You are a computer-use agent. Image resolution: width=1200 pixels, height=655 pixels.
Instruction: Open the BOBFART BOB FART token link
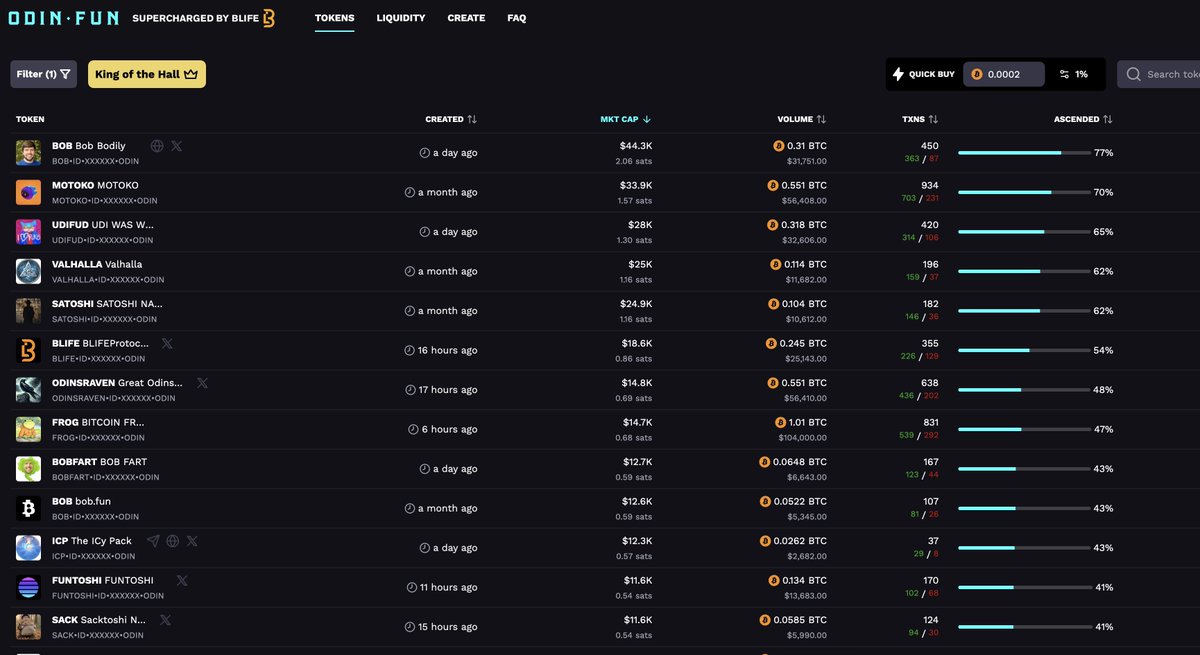(99, 462)
